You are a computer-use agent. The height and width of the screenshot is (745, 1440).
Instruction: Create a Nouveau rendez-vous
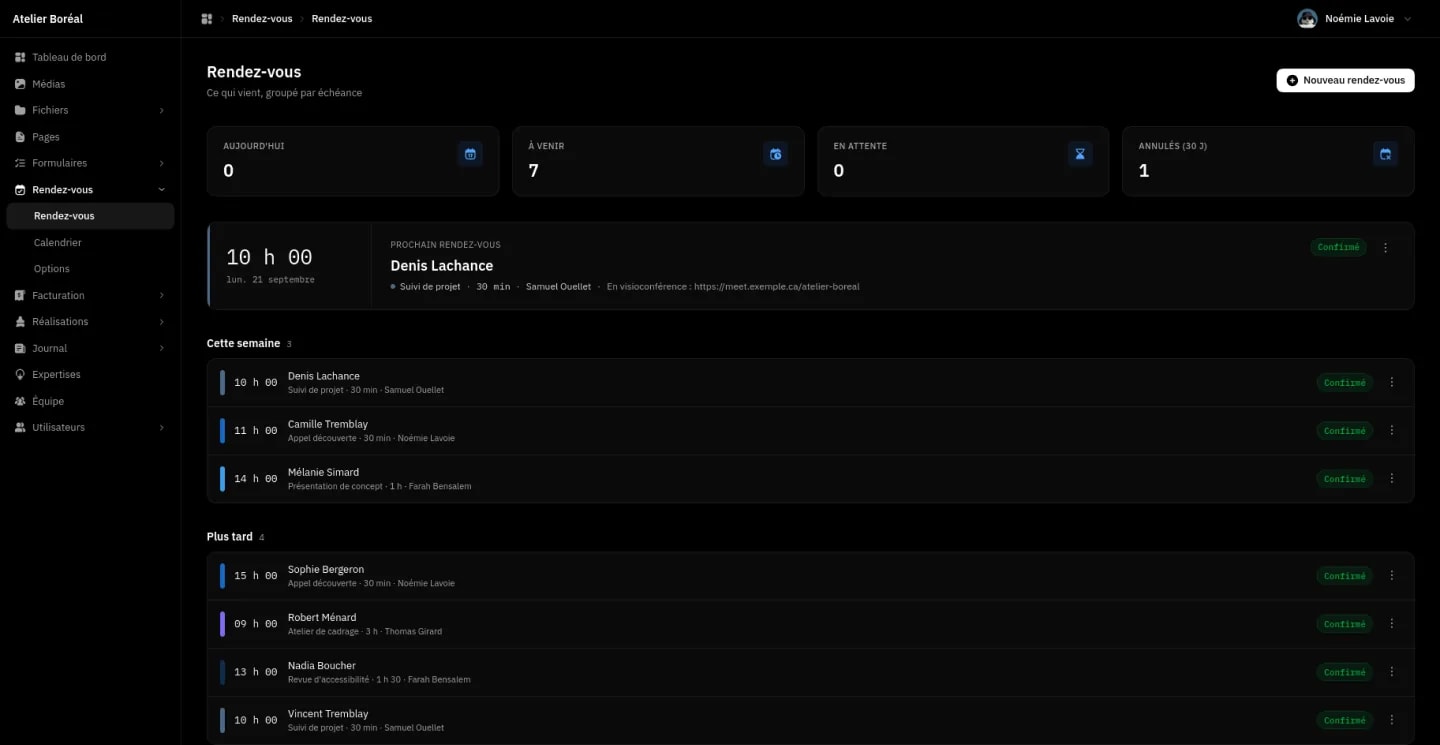coord(1345,80)
